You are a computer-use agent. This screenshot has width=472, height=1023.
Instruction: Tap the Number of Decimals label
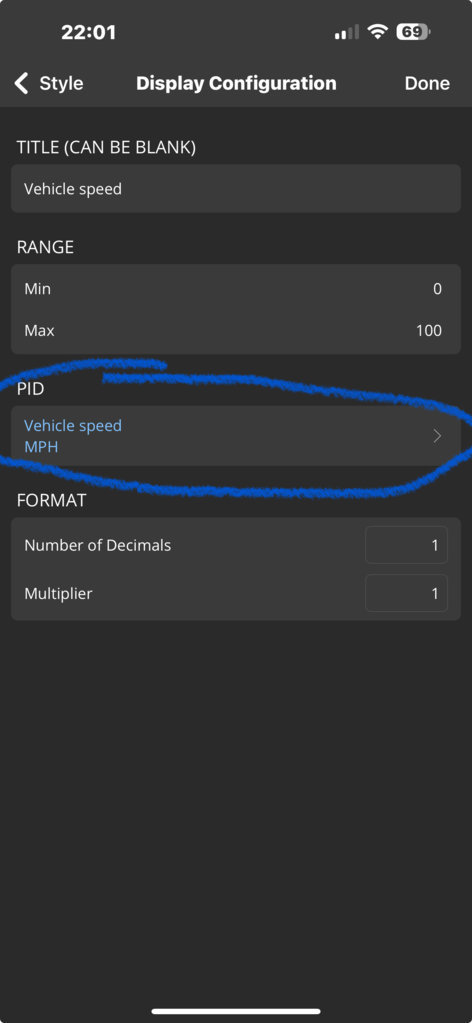point(97,545)
